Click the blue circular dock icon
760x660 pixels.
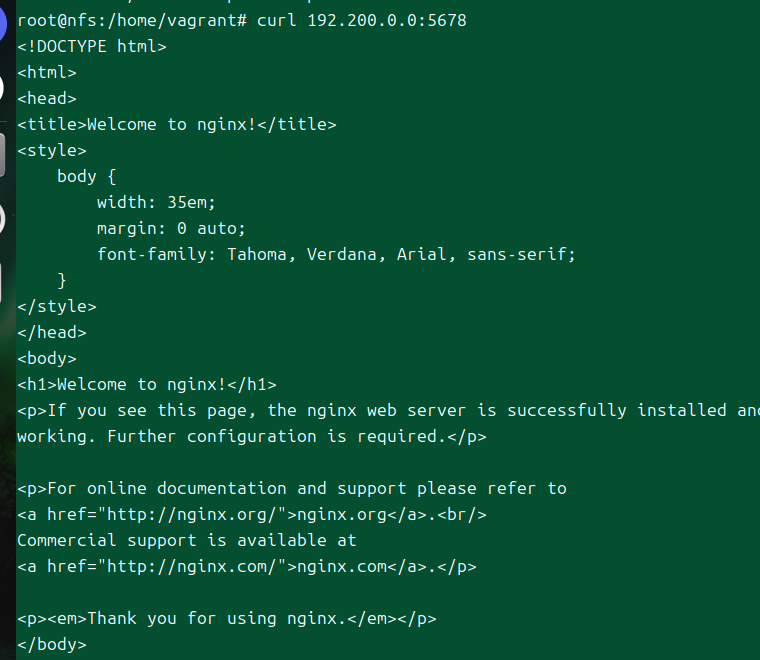pyautogui.click(x=3, y=24)
